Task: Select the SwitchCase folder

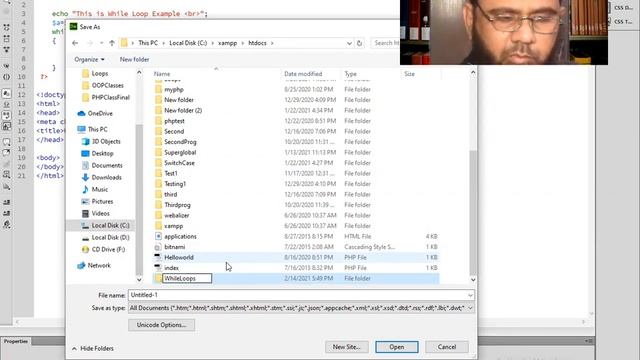Action: pyautogui.click(x=296, y=163)
